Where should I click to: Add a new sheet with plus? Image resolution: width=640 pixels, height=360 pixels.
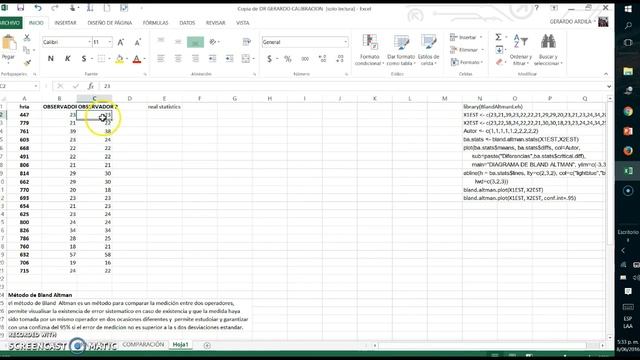coord(207,345)
